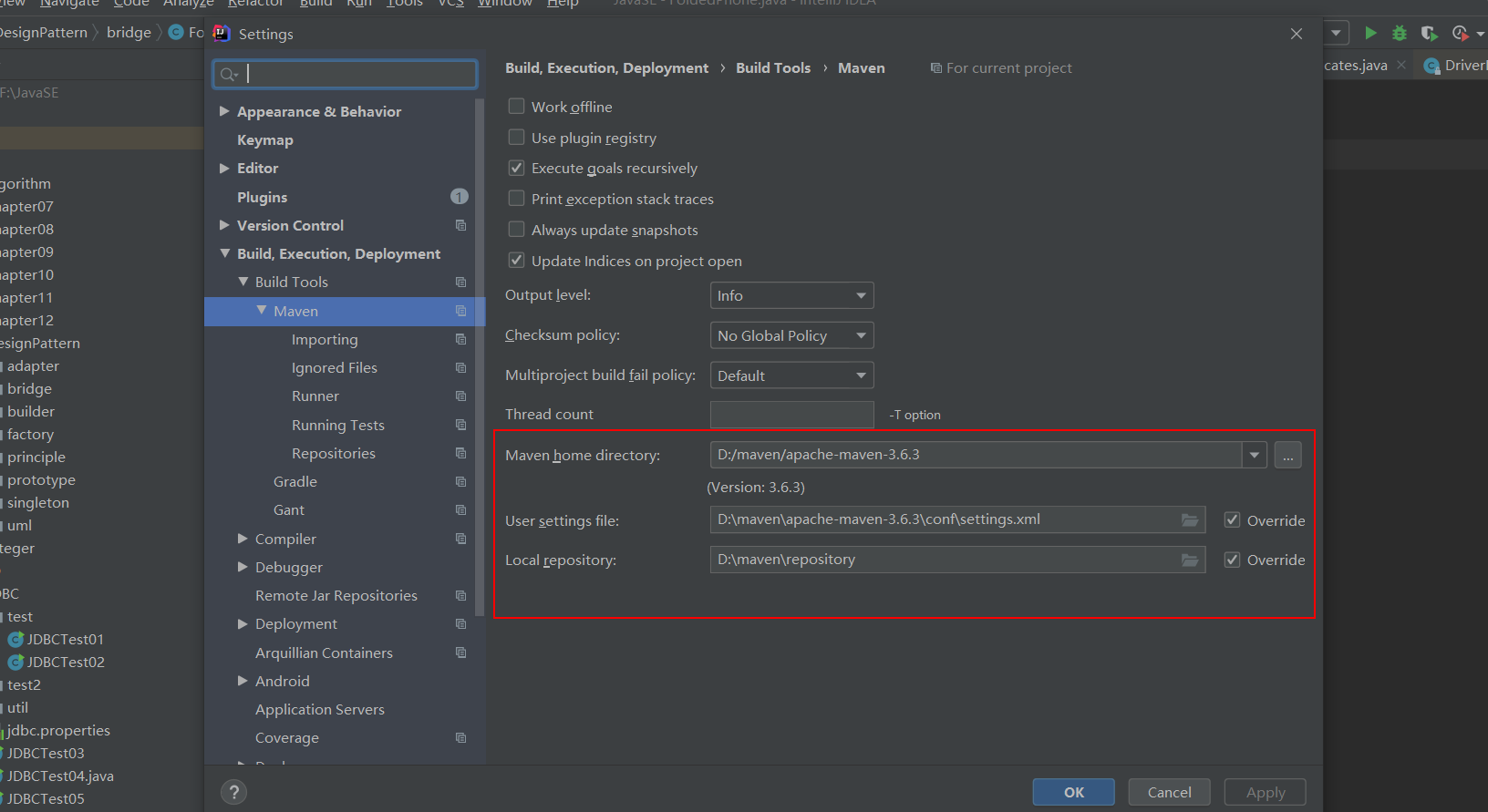
Task: Click the search magnifier icon in Settings search
Action: 229,75
